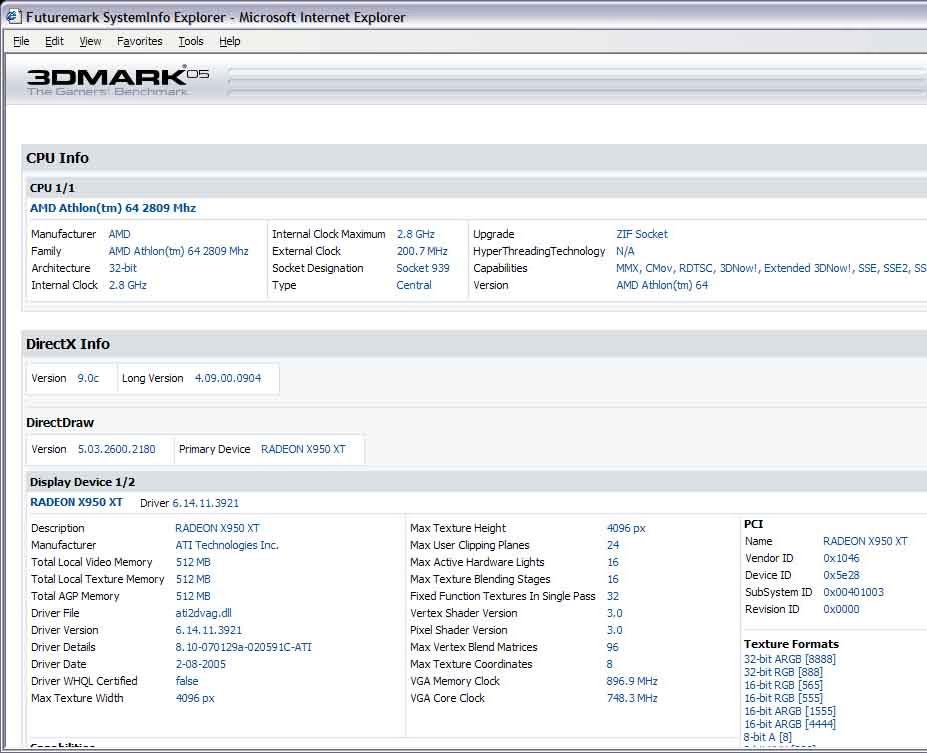Viewport: 927px width, 753px height.
Task: Select VGA Core Clock '748.3 MHz'
Action: (x=632, y=698)
